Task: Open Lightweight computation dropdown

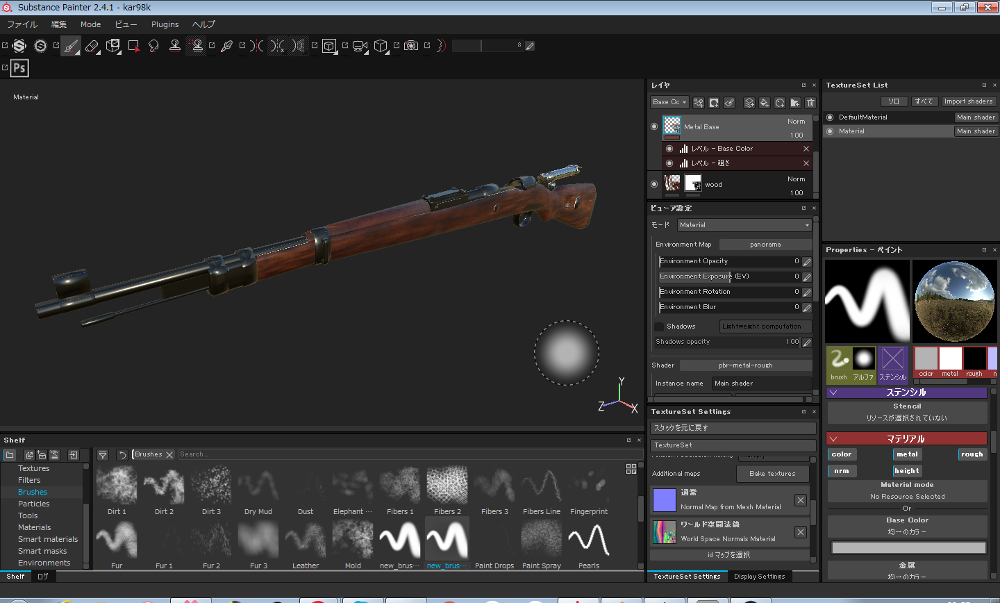Action: pos(765,326)
